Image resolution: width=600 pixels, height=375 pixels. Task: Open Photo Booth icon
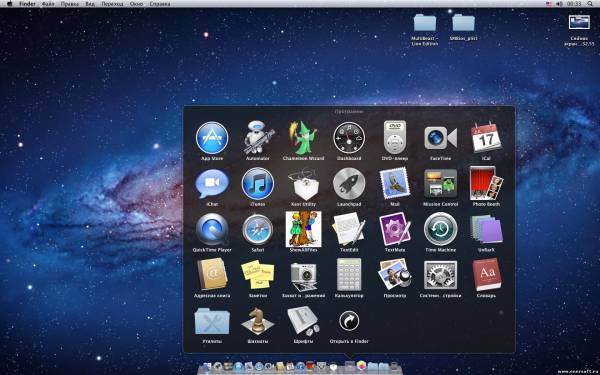click(486, 183)
